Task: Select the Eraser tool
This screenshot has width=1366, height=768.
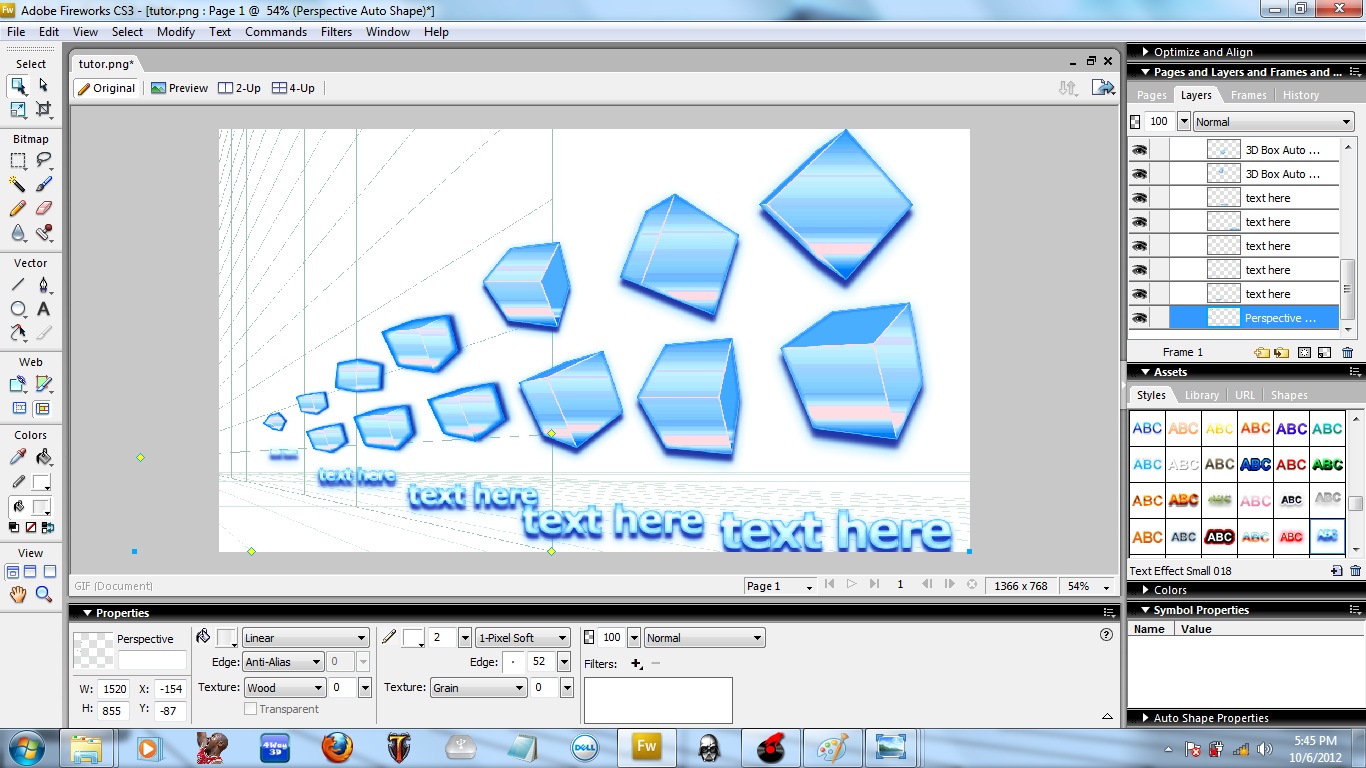Action: click(42, 208)
